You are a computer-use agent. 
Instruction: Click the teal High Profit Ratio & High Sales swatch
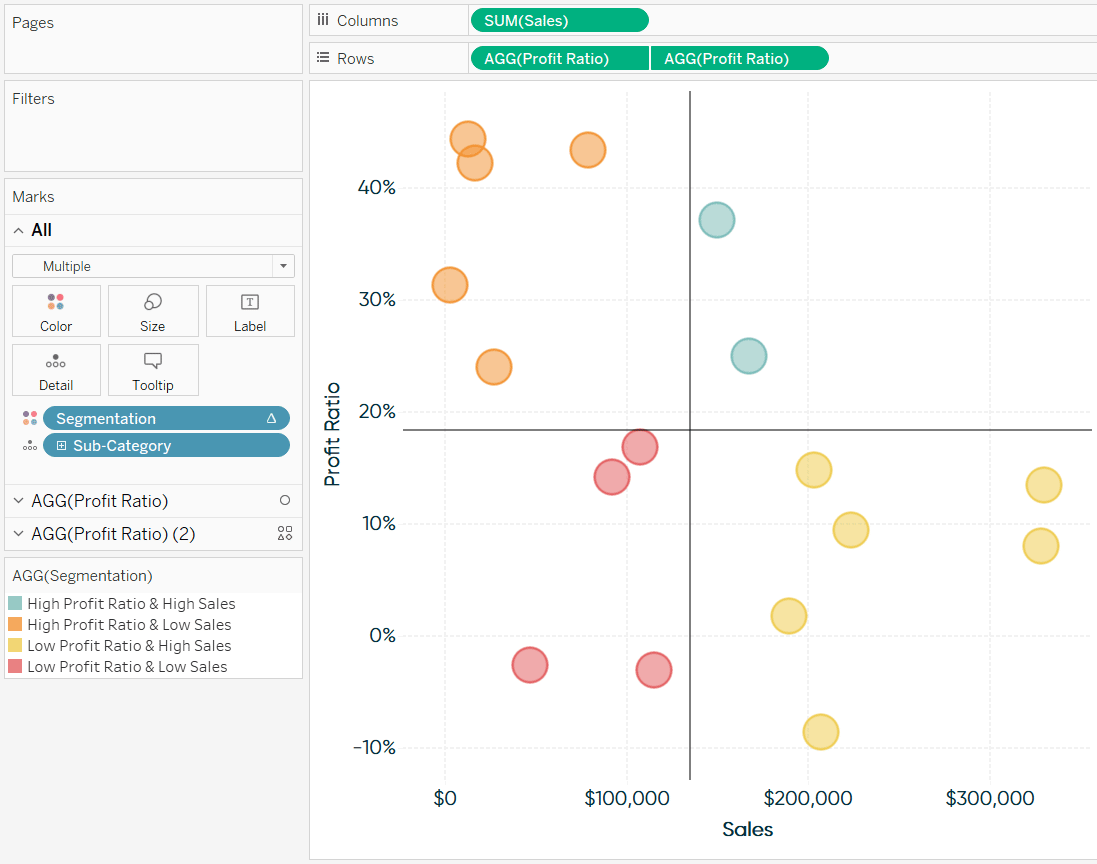[17, 604]
